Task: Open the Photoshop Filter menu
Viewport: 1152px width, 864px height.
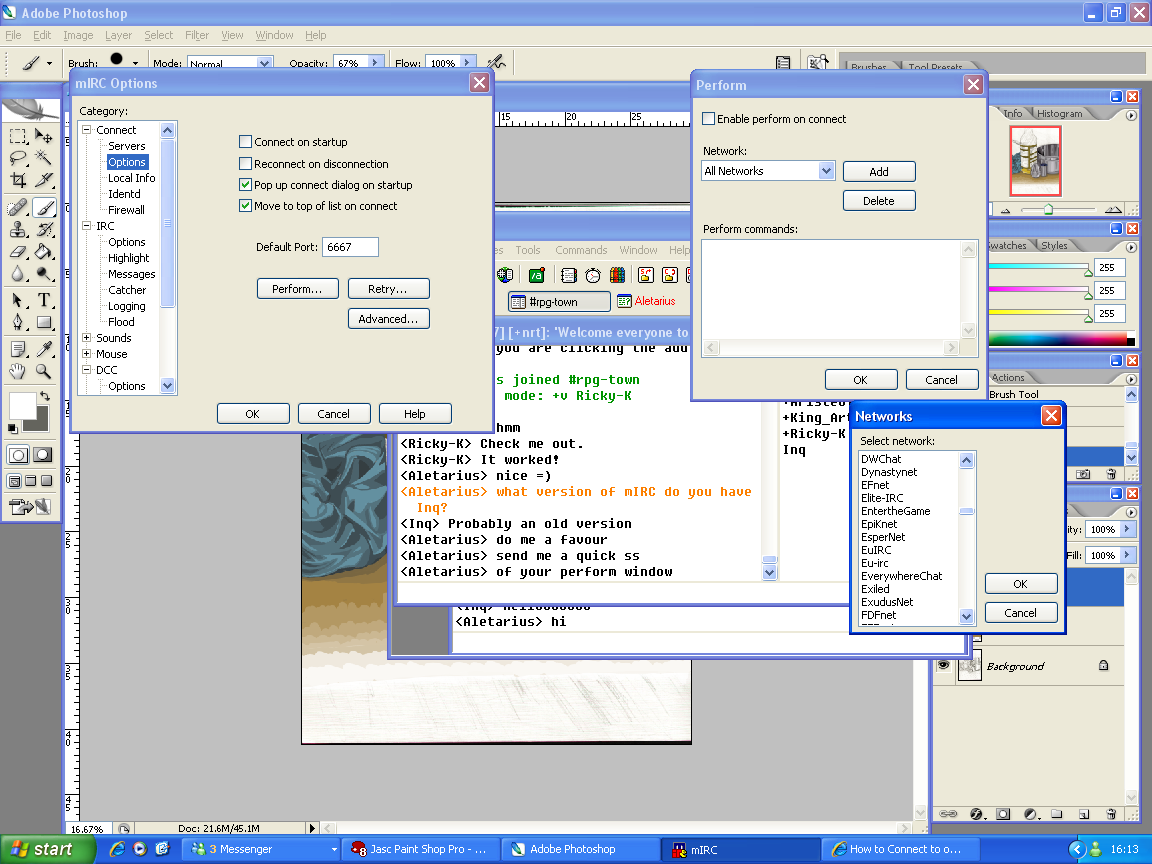Action: (x=196, y=35)
